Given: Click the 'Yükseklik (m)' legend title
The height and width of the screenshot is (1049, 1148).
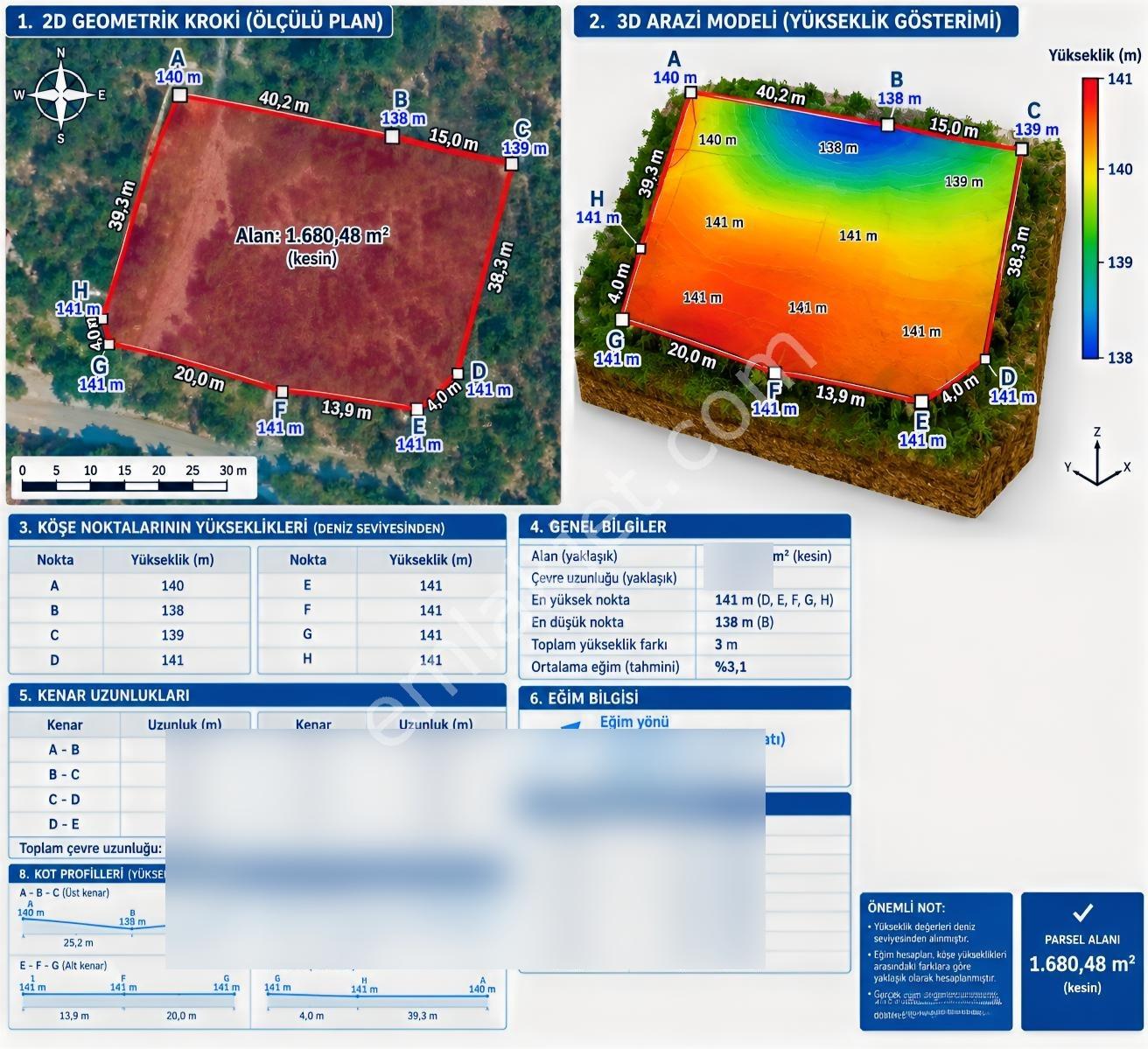Looking at the screenshot, I should click(x=1095, y=55).
